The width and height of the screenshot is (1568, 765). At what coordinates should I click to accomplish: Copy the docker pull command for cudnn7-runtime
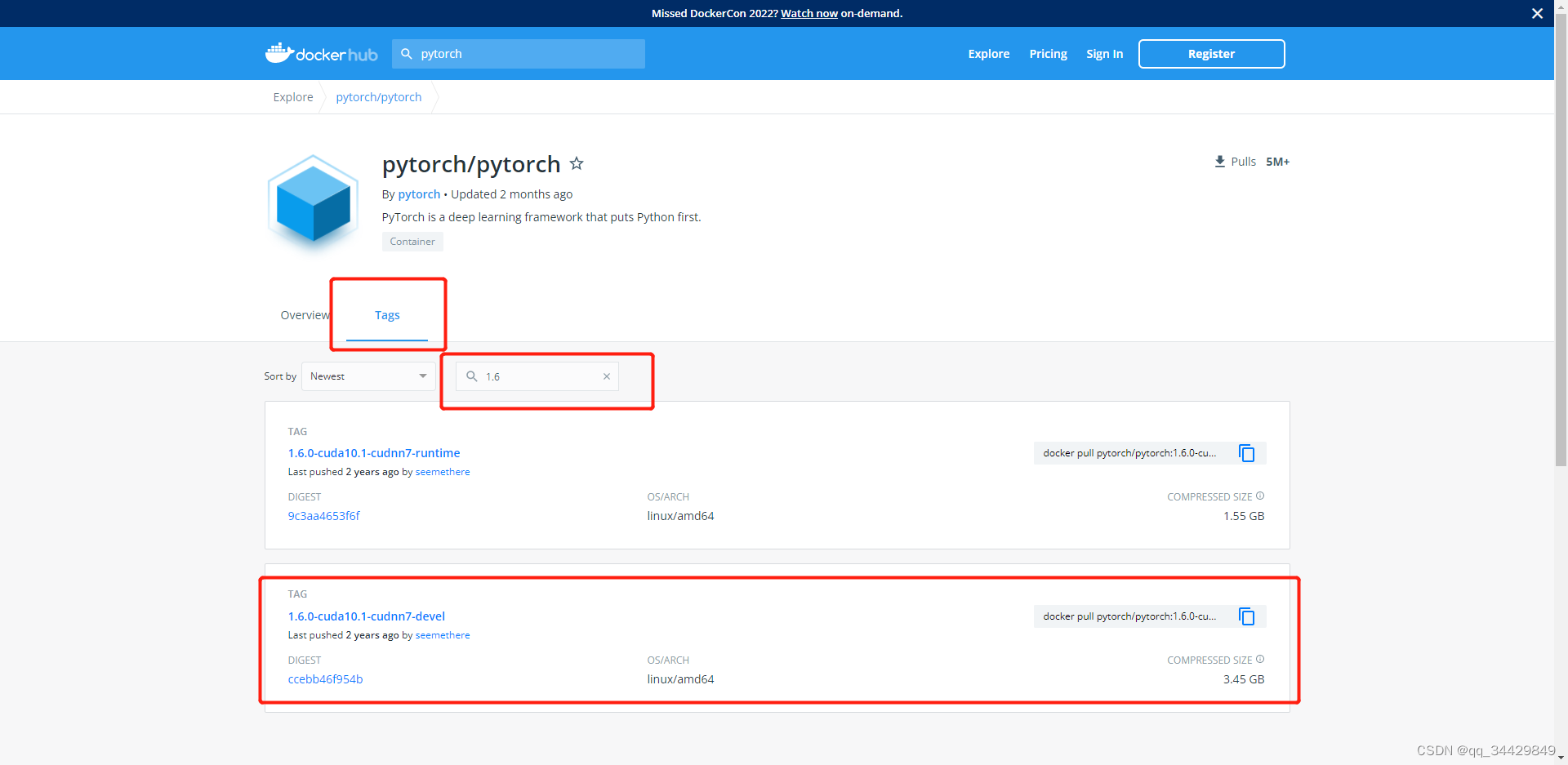[1247, 453]
